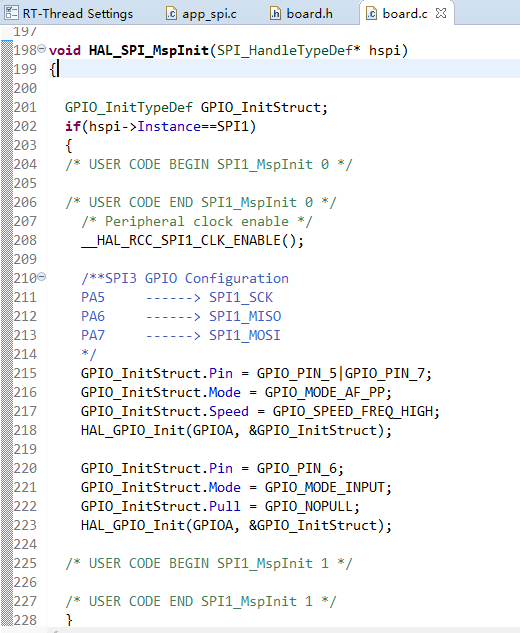Click the board.h header file icon
Viewport: 520px width, 633px height.
pos(275,13)
